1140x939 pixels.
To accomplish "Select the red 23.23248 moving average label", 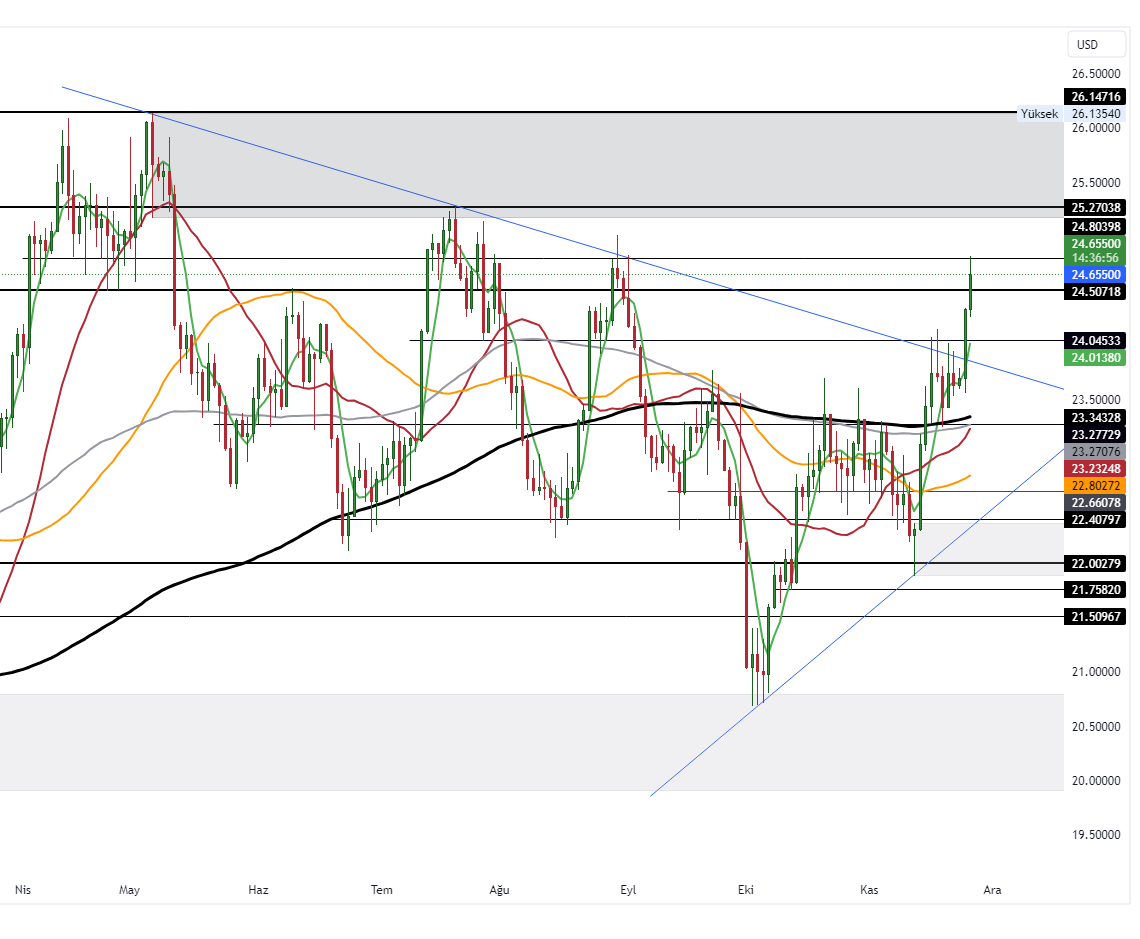I will coord(1095,468).
